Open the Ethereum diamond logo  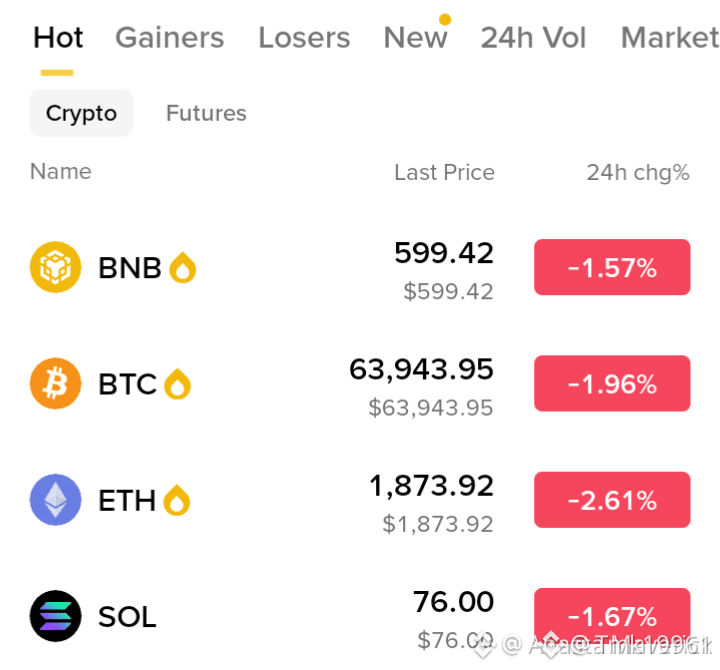56,500
